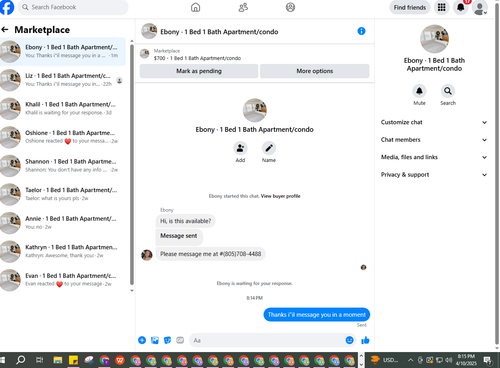
Task: Click the 'Message sent' bubble
Action: pyautogui.click(x=179, y=236)
